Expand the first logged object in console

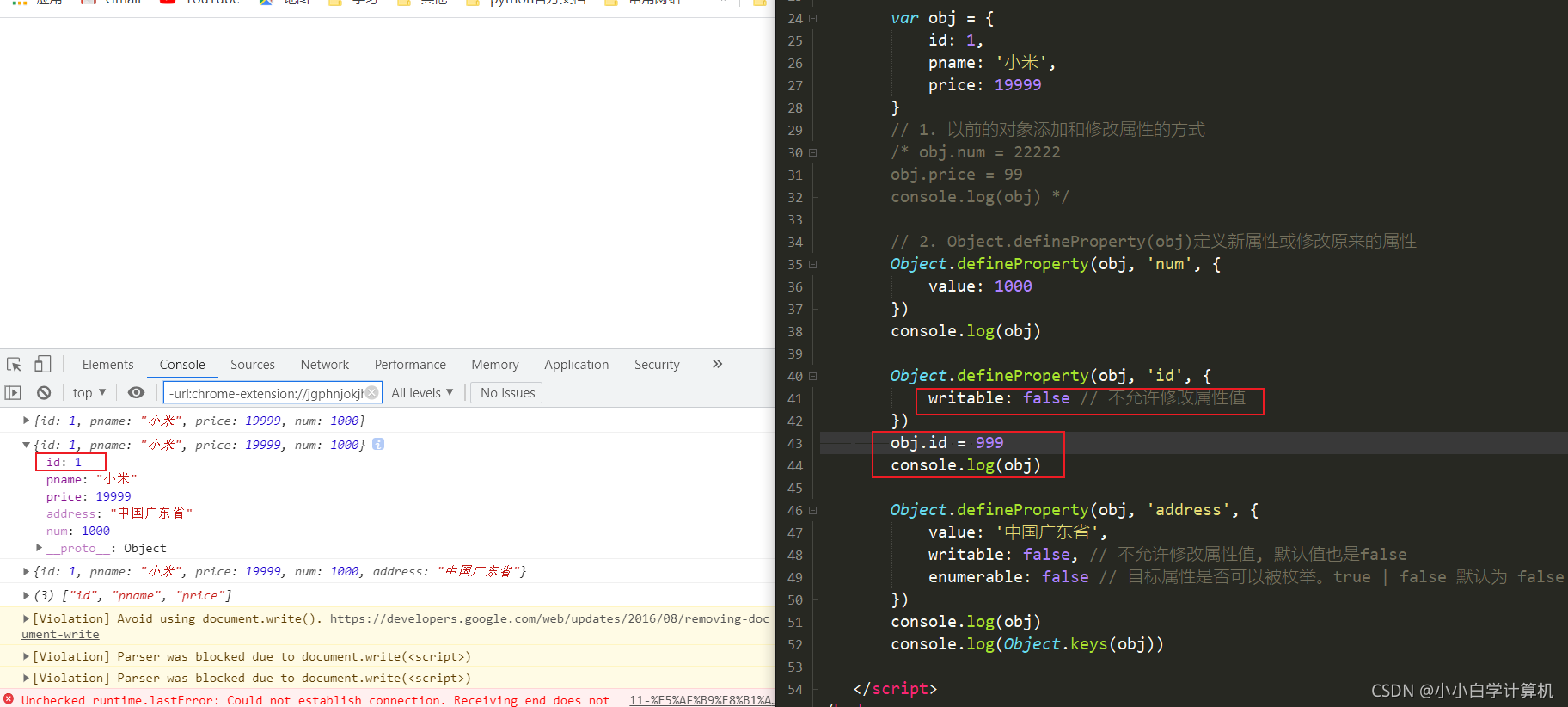click(x=26, y=421)
